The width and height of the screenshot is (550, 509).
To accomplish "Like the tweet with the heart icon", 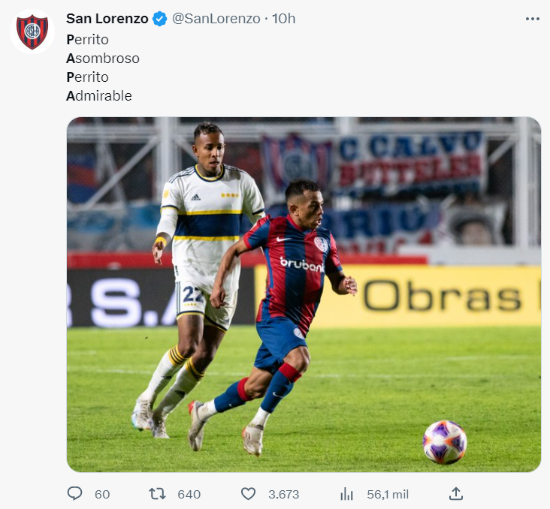I will (248, 494).
